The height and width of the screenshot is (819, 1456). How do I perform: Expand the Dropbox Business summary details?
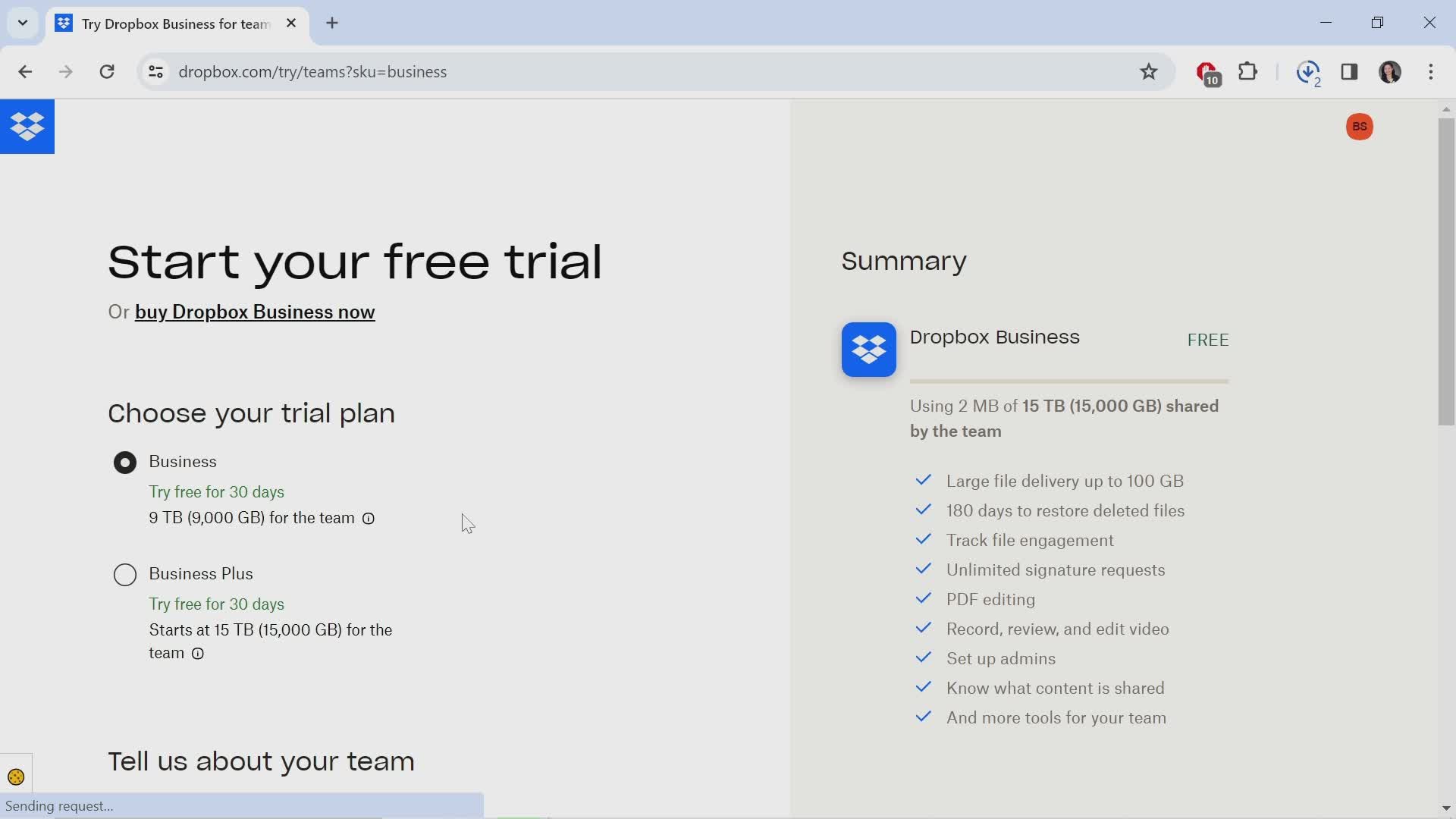pos(994,336)
